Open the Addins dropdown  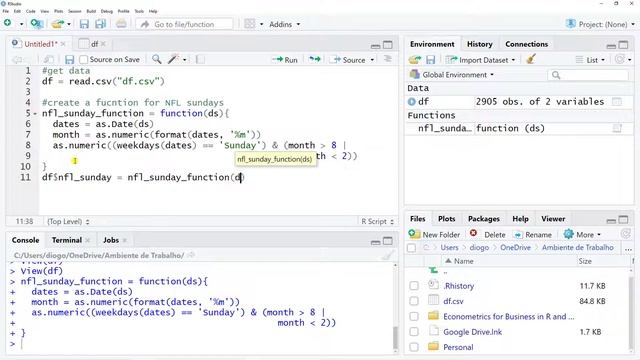284,24
